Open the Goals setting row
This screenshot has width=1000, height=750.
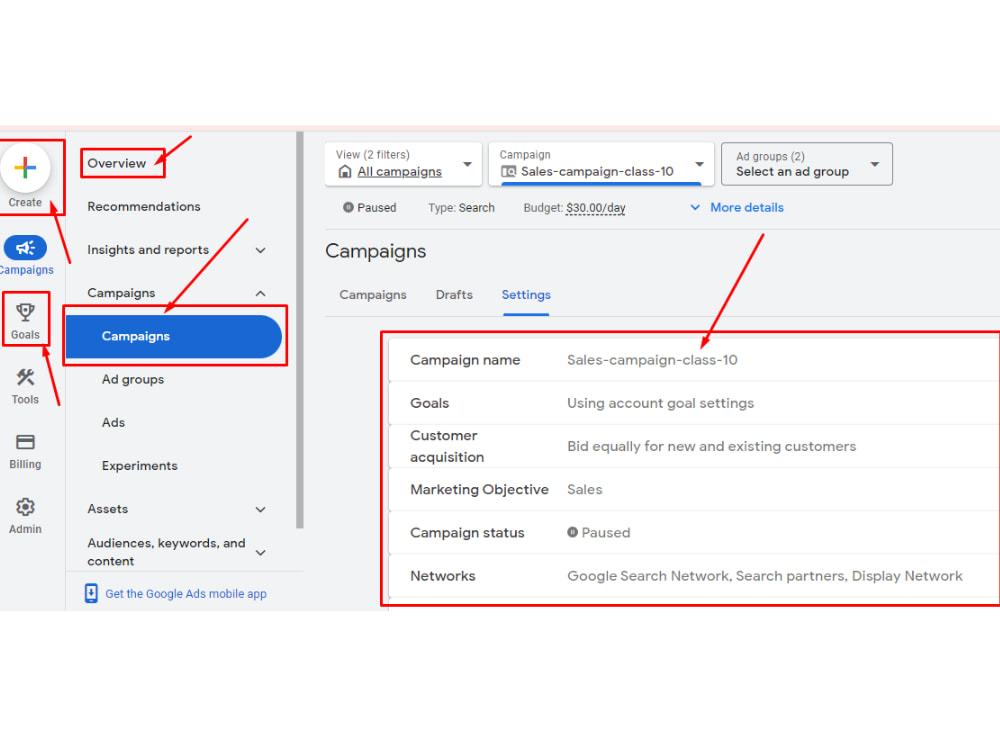(694, 403)
